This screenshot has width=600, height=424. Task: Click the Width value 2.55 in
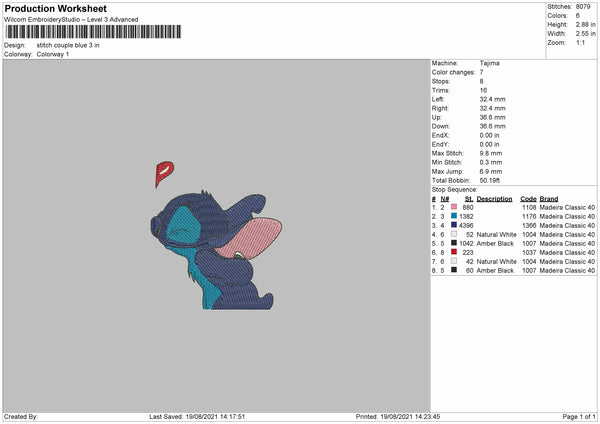[x=585, y=34]
